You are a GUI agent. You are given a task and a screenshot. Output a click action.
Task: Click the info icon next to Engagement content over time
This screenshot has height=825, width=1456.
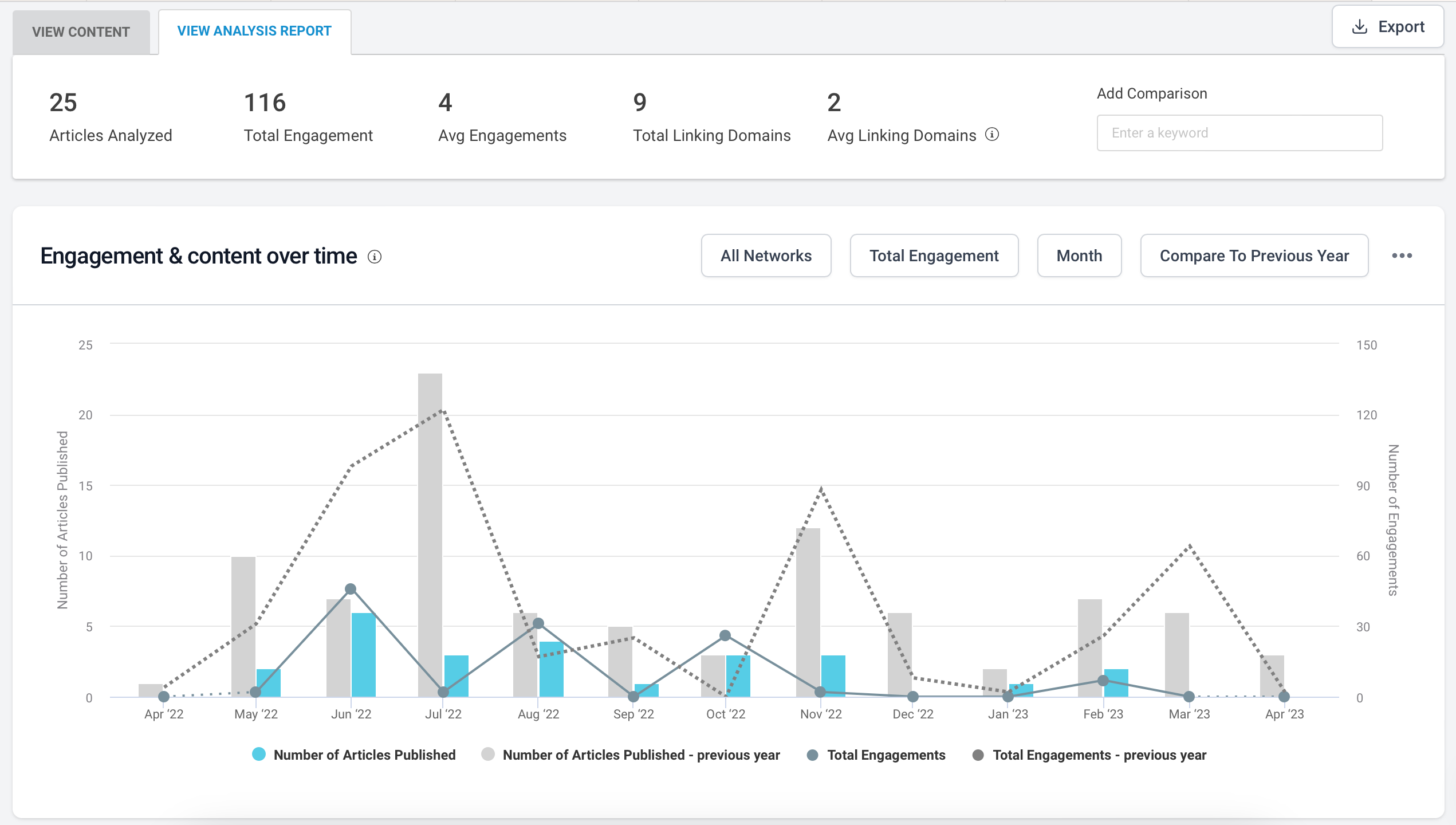tap(376, 256)
